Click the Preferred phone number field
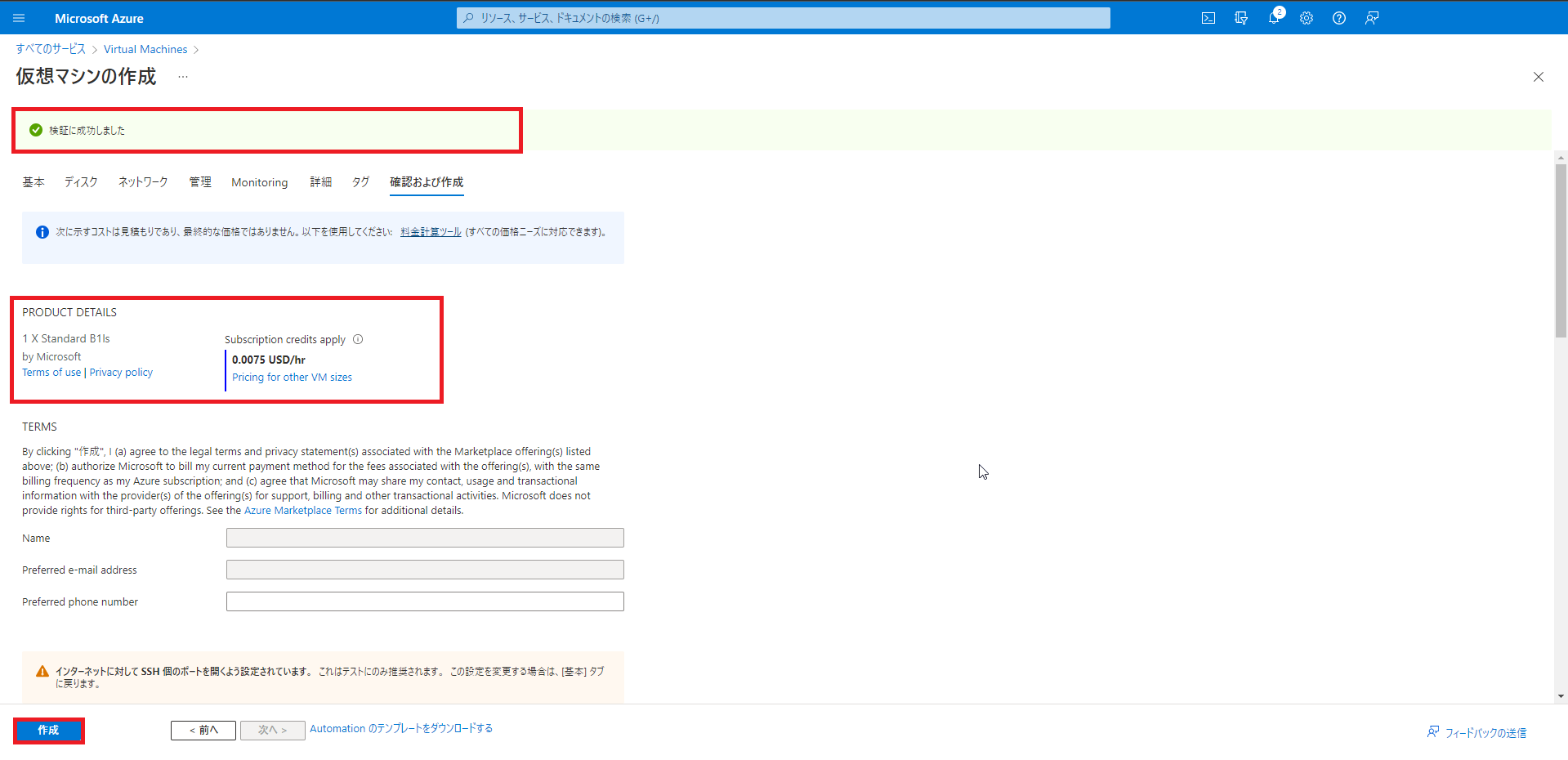 pos(425,601)
